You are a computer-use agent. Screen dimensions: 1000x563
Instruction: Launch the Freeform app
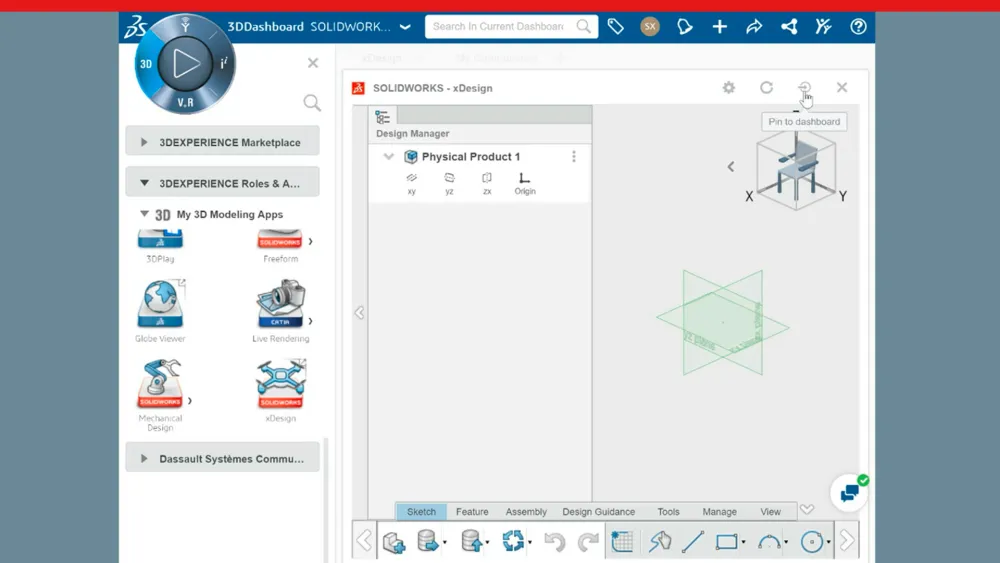280,239
